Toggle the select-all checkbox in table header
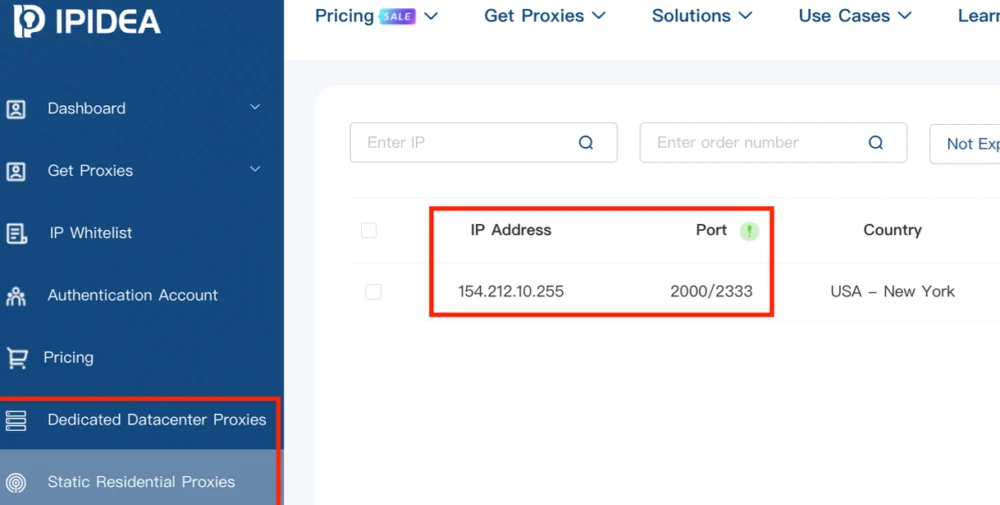The height and width of the screenshot is (505, 1000). [x=369, y=231]
